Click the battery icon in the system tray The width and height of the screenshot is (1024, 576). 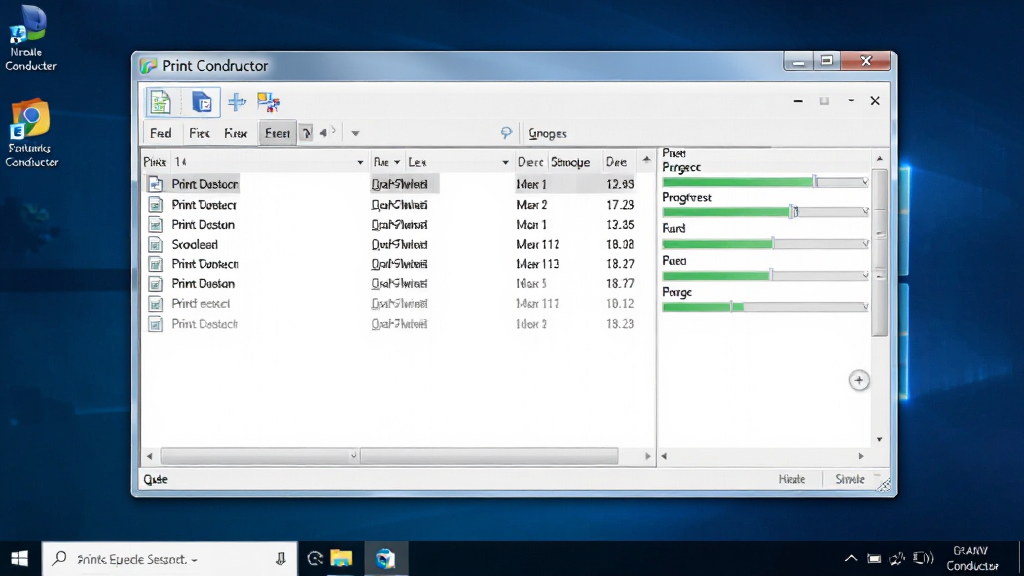coord(874,558)
